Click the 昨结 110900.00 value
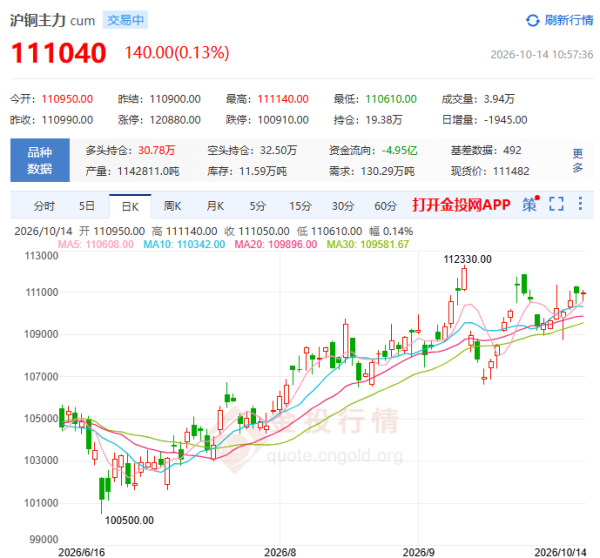The height and width of the screenshot is (558, 600). [x=175, y=99]
